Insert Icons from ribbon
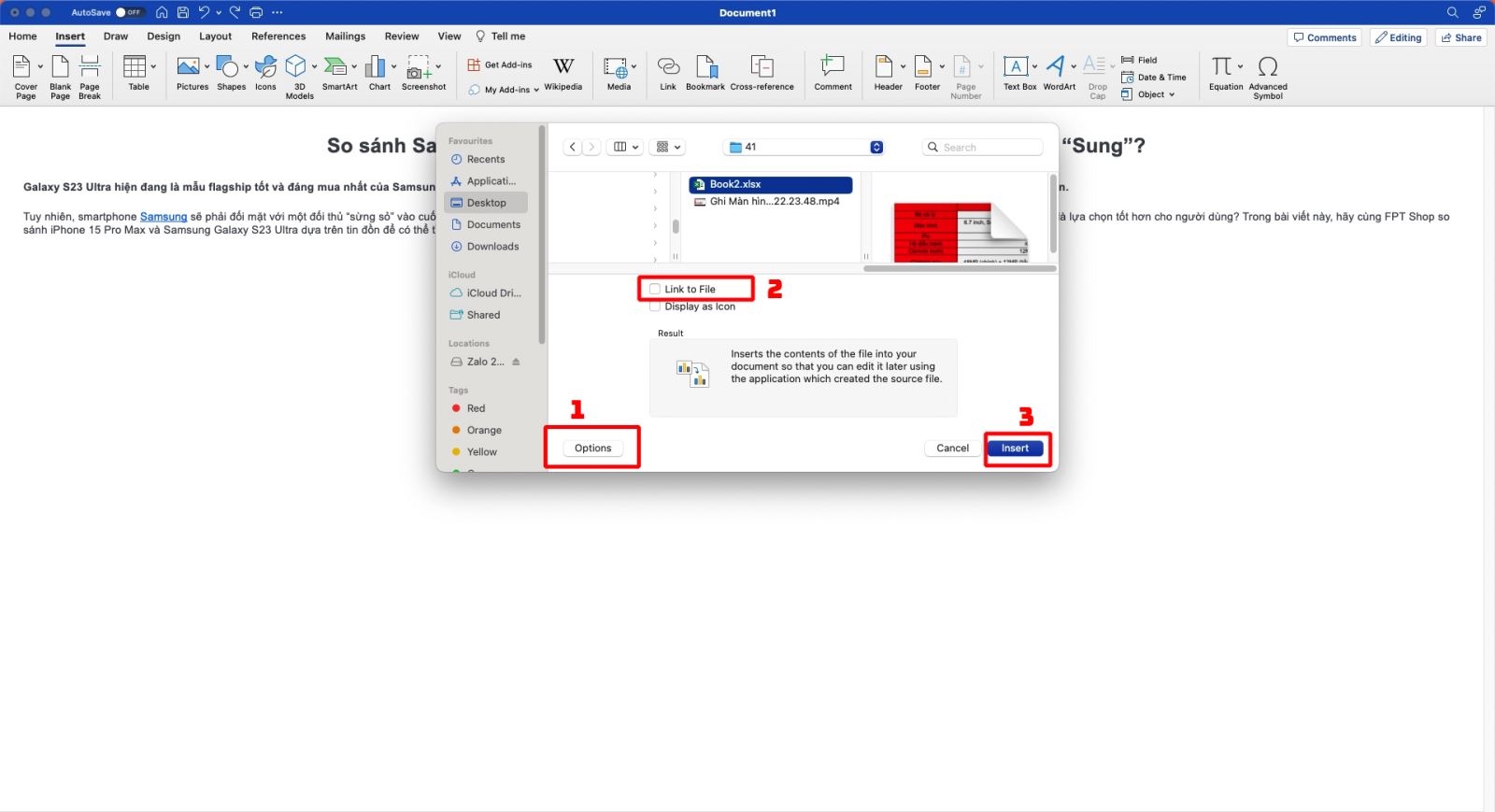This screenshot has height=812, width=1495. coord(265,73)
